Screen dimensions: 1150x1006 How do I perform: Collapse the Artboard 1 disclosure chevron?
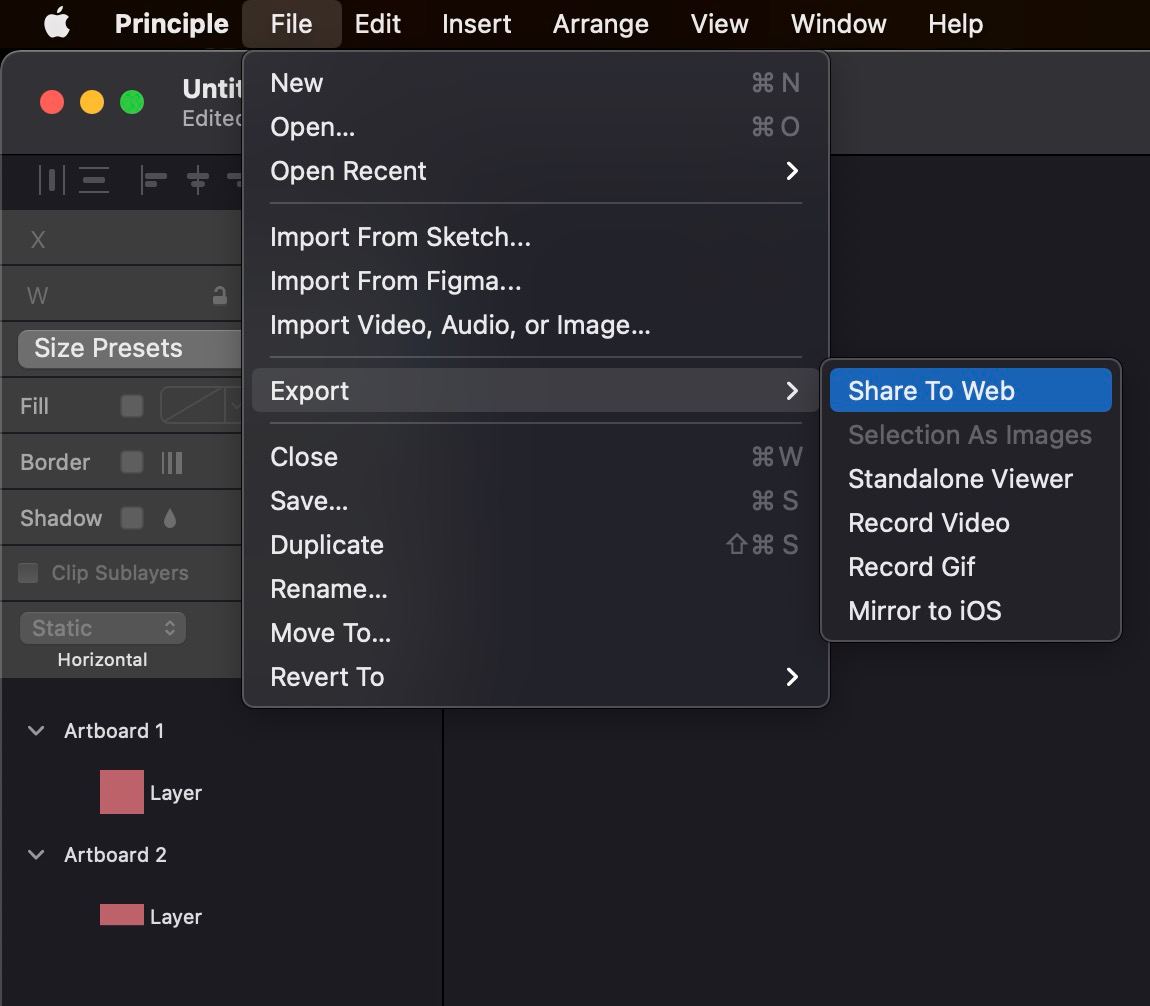click(35, 731)
